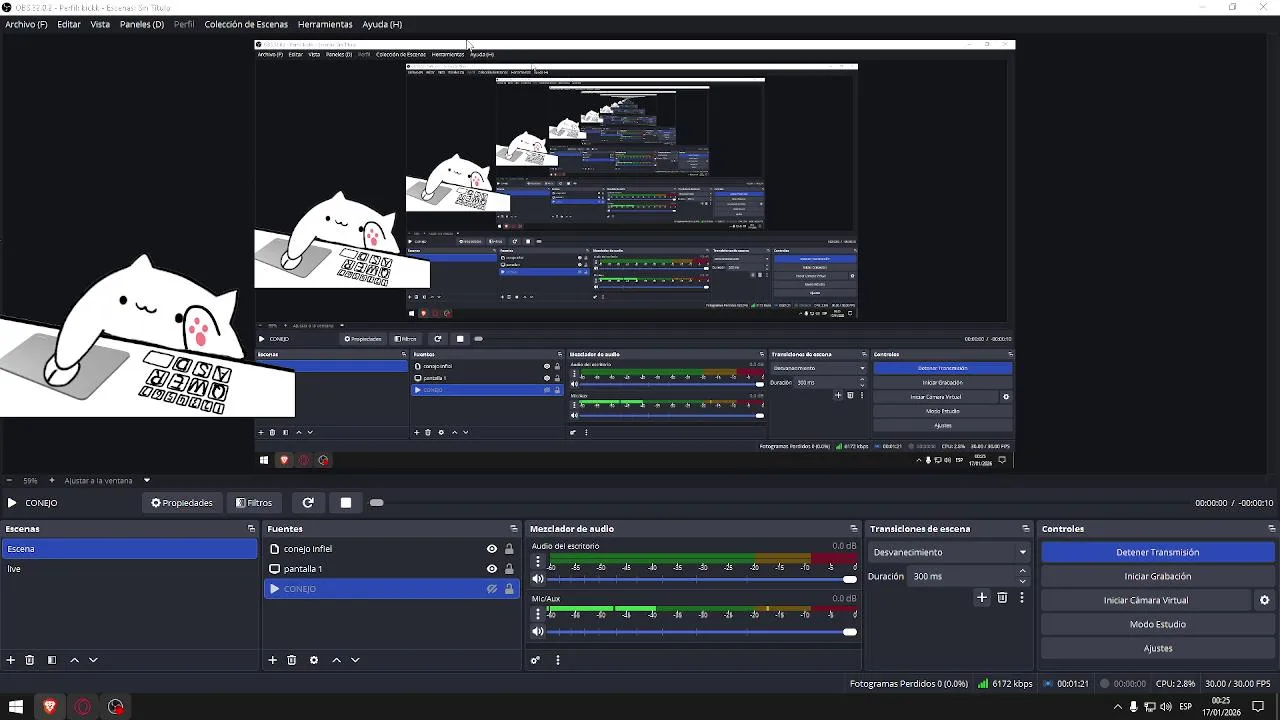Mute Audio del escritorio speaker icon
This screenshot has width=1280, height=720.
point(538,579)
